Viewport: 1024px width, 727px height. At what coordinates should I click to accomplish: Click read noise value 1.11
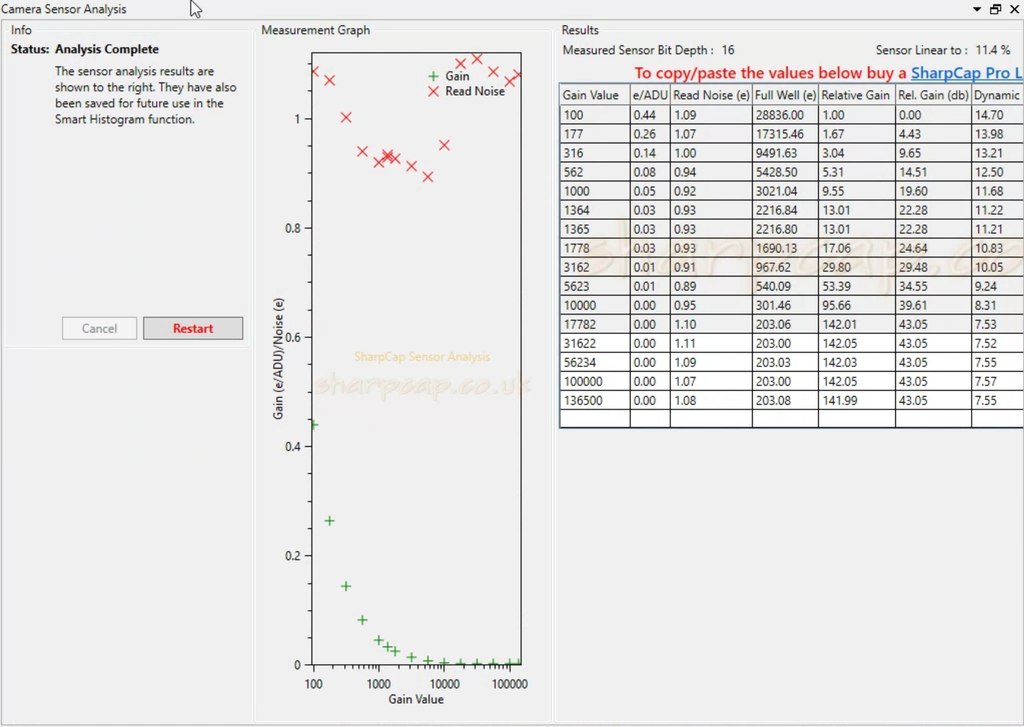(x=711, y=343)
